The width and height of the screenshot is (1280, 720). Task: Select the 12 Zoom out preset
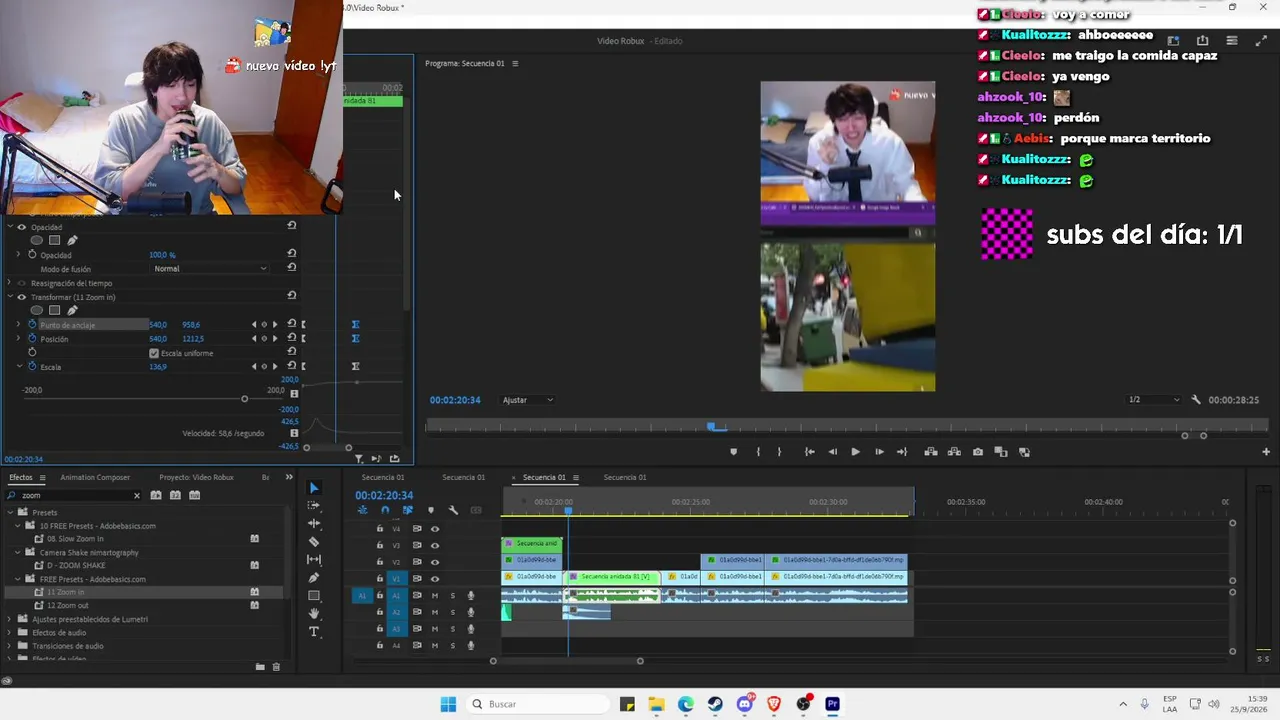(68, 606)
